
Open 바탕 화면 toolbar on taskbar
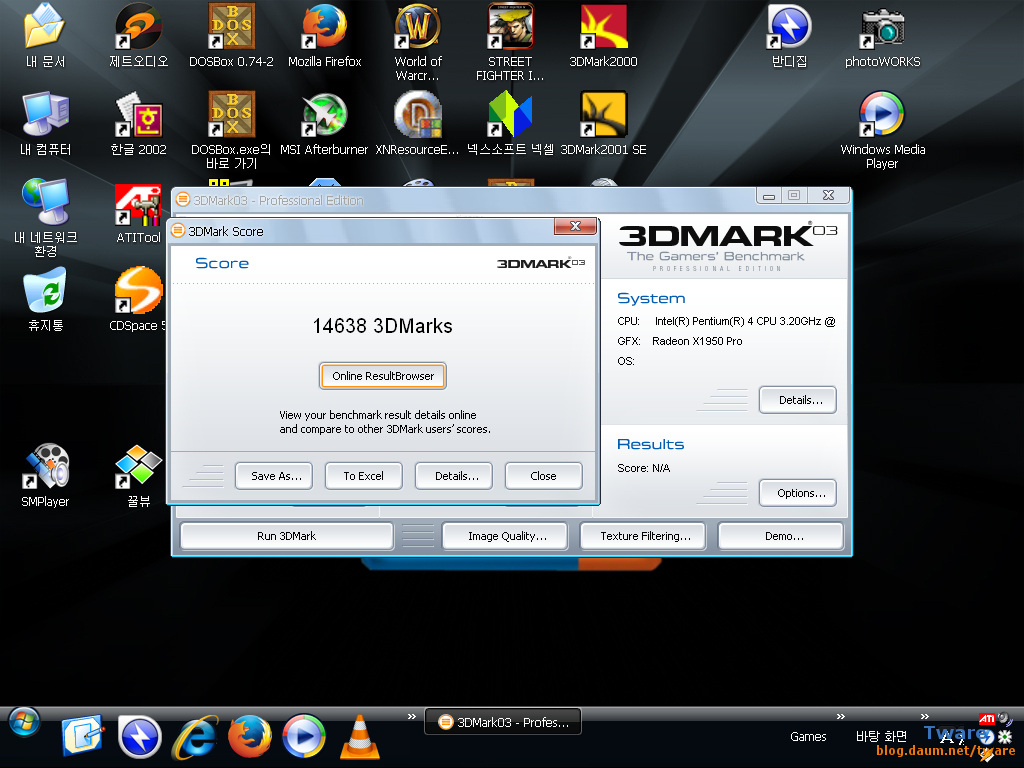pos(881,737)
